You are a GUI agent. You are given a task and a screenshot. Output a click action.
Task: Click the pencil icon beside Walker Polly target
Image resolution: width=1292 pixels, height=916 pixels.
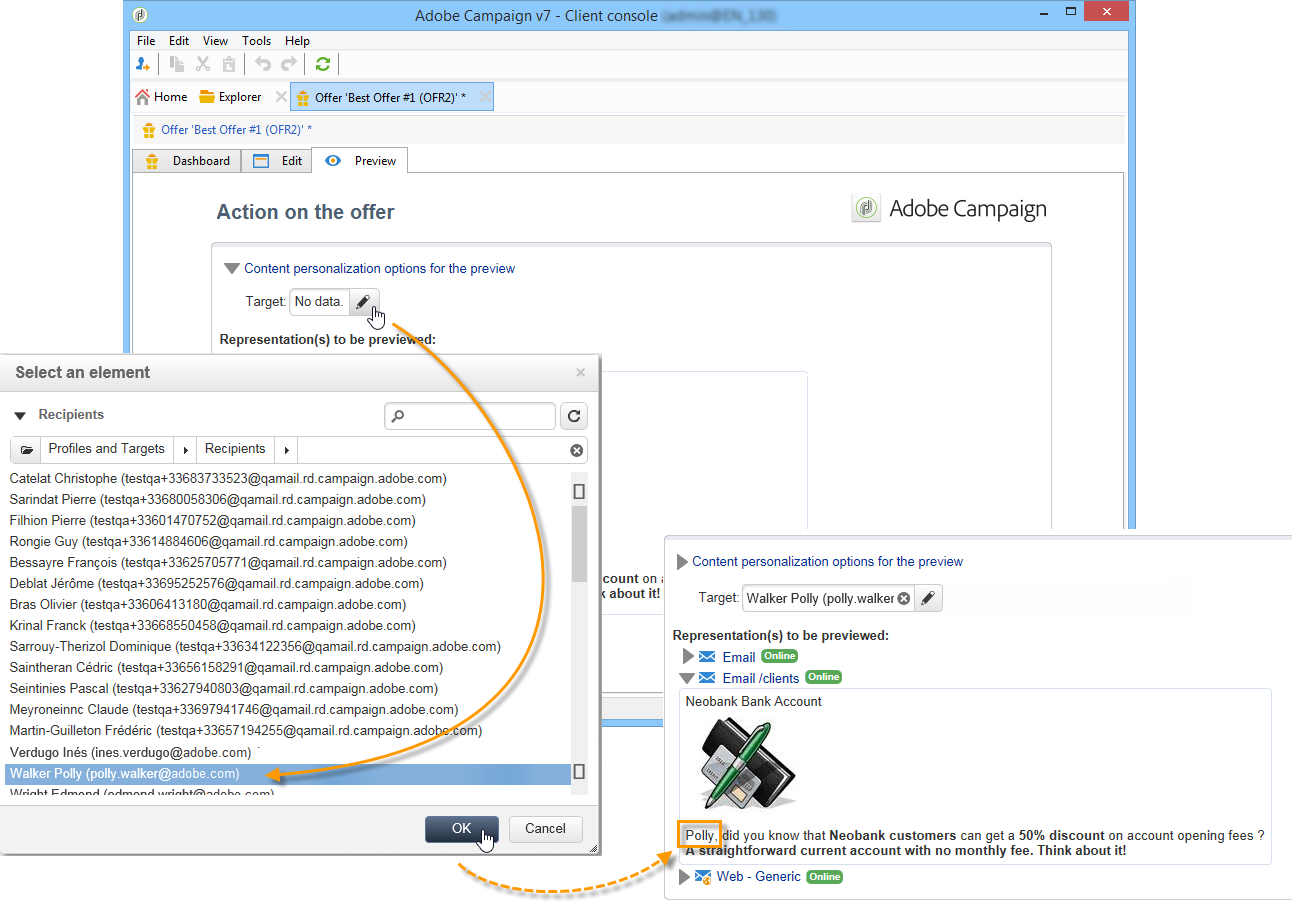click(x=928, y=598)
